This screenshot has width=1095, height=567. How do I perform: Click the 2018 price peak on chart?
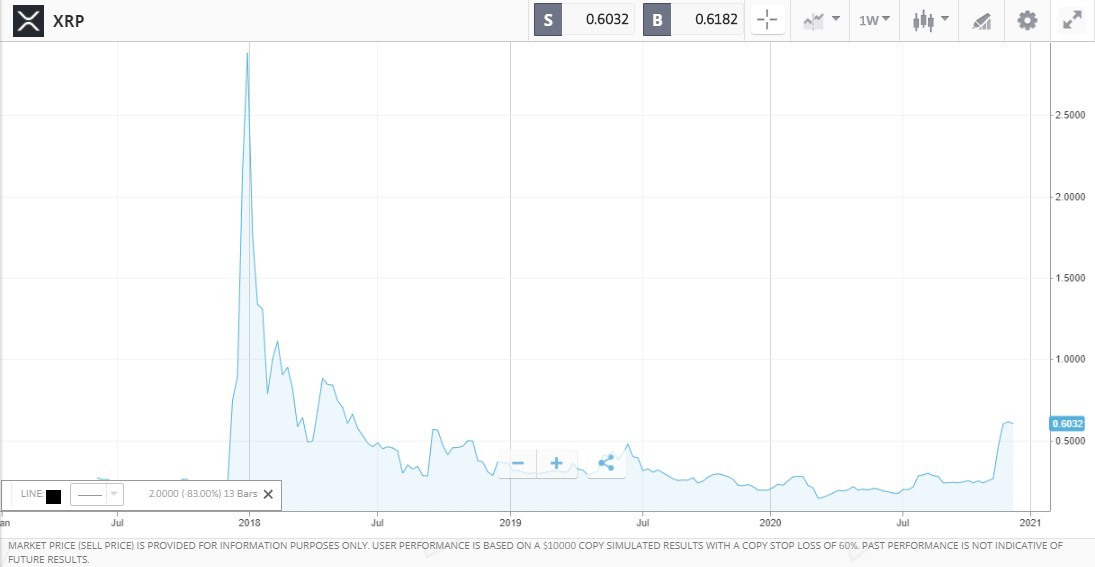(x=247, y=54)
